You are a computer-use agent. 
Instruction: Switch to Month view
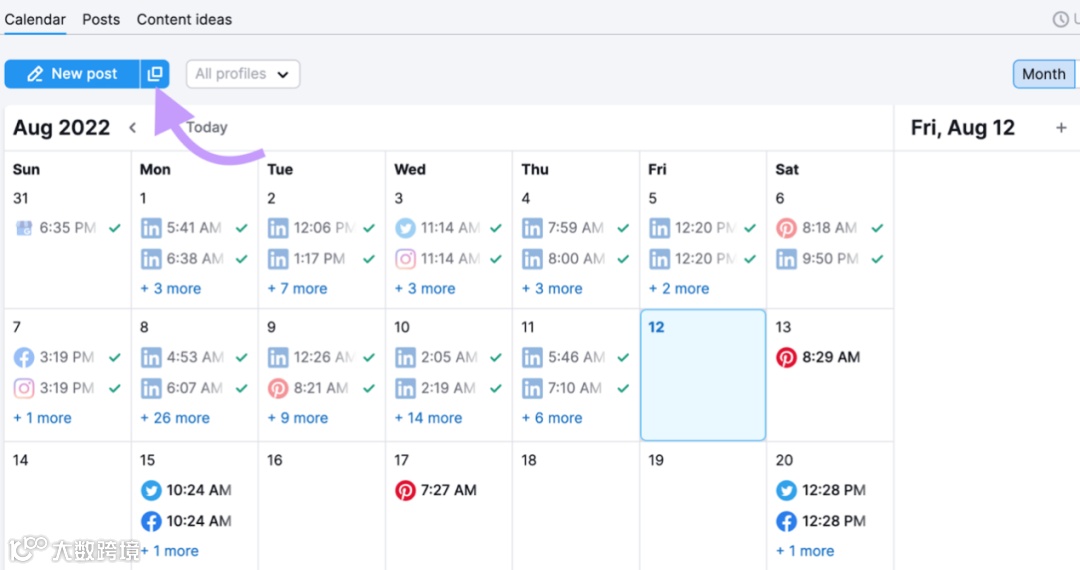1043,74
